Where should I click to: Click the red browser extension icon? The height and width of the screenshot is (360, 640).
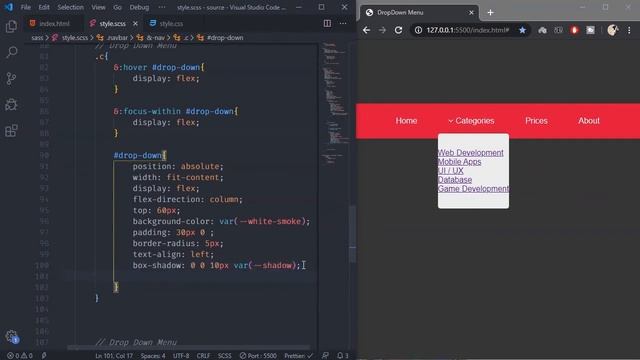[575, 30]
